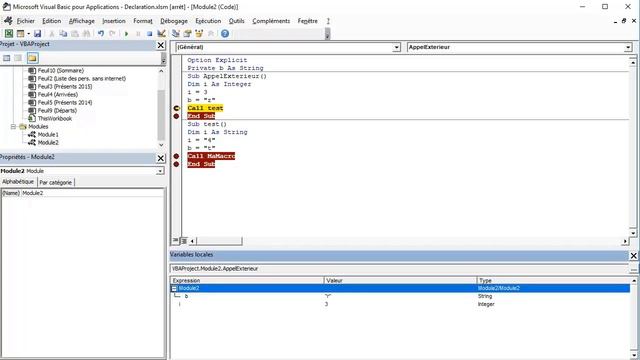Stop execution with the Reset square icon
The height and width of the screenshot is (360, 640).
pyautogui.click(x=149, y=33)
